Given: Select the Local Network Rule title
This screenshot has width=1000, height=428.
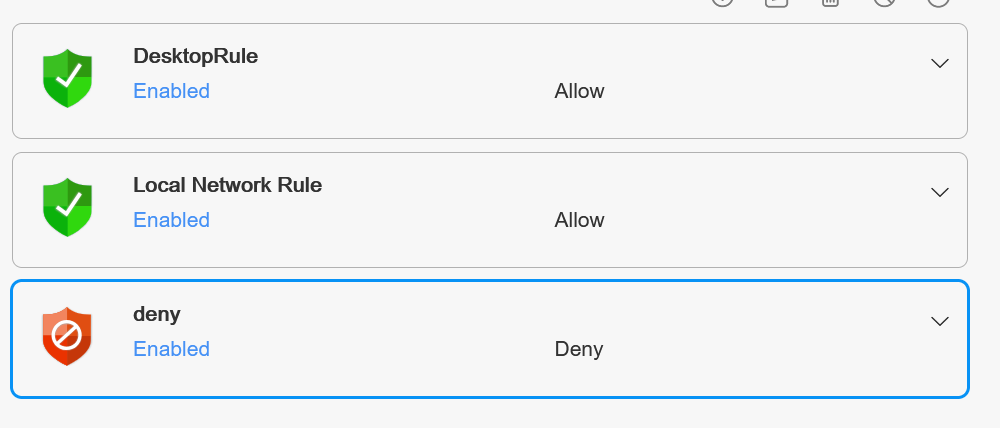Looking at the screenshot, I should [228, 185].
